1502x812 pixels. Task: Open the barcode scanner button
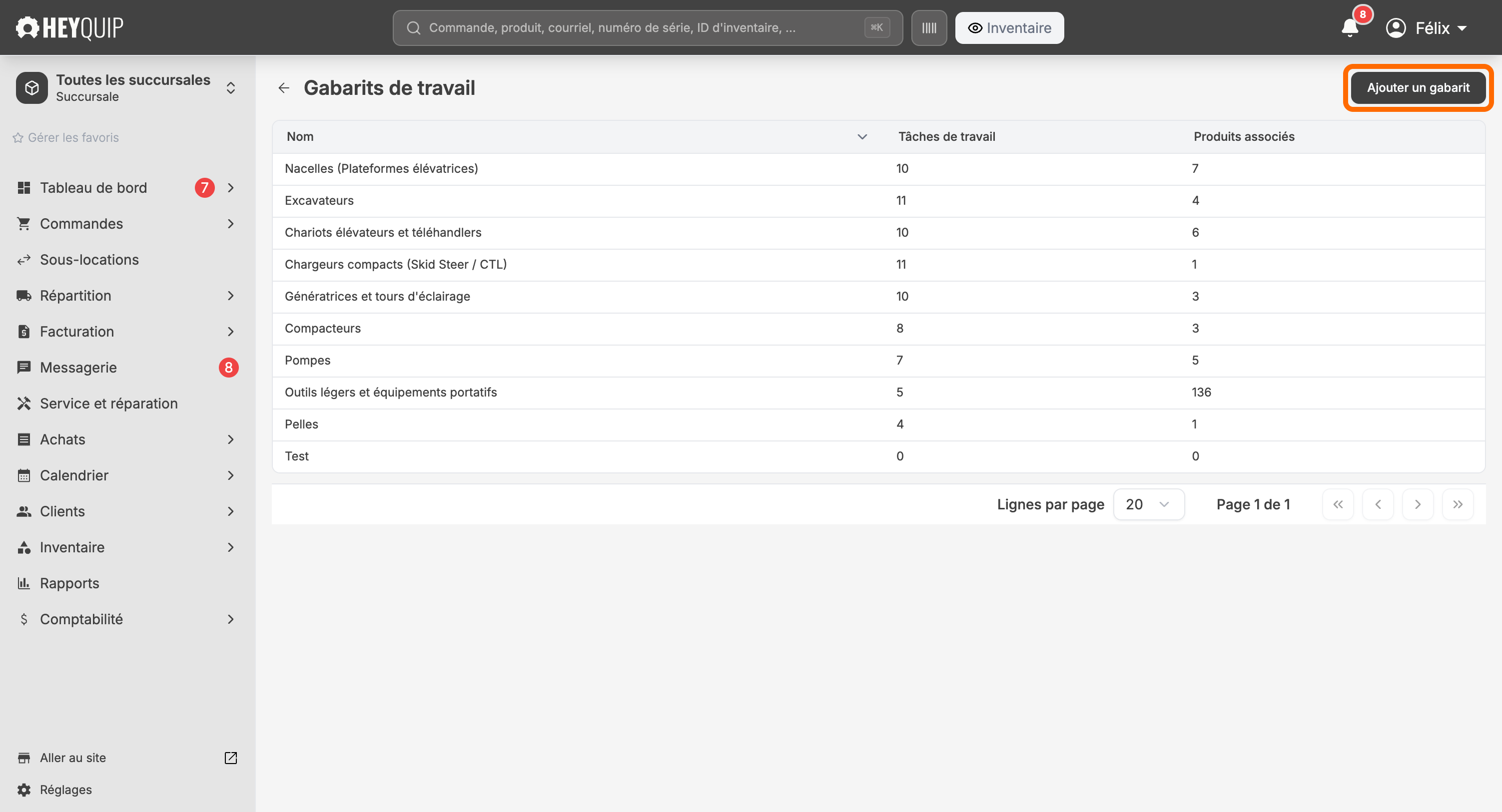click(929, 27)
